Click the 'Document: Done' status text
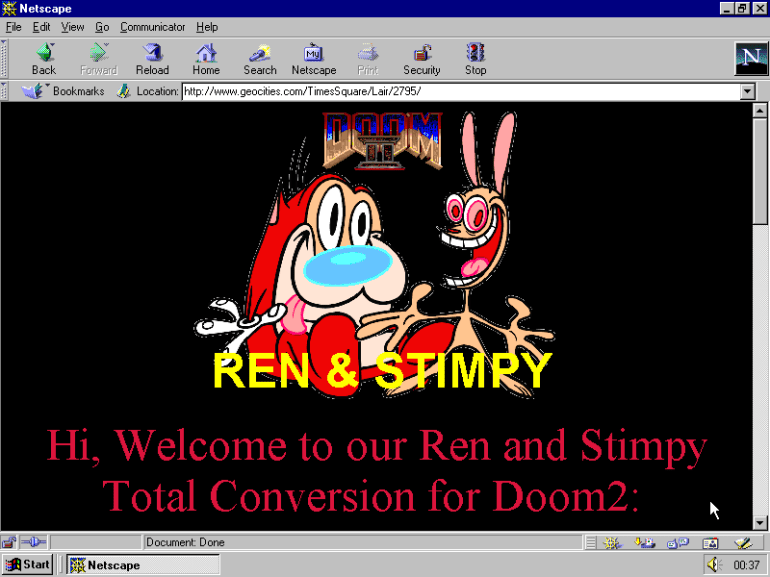 [185, 542]
